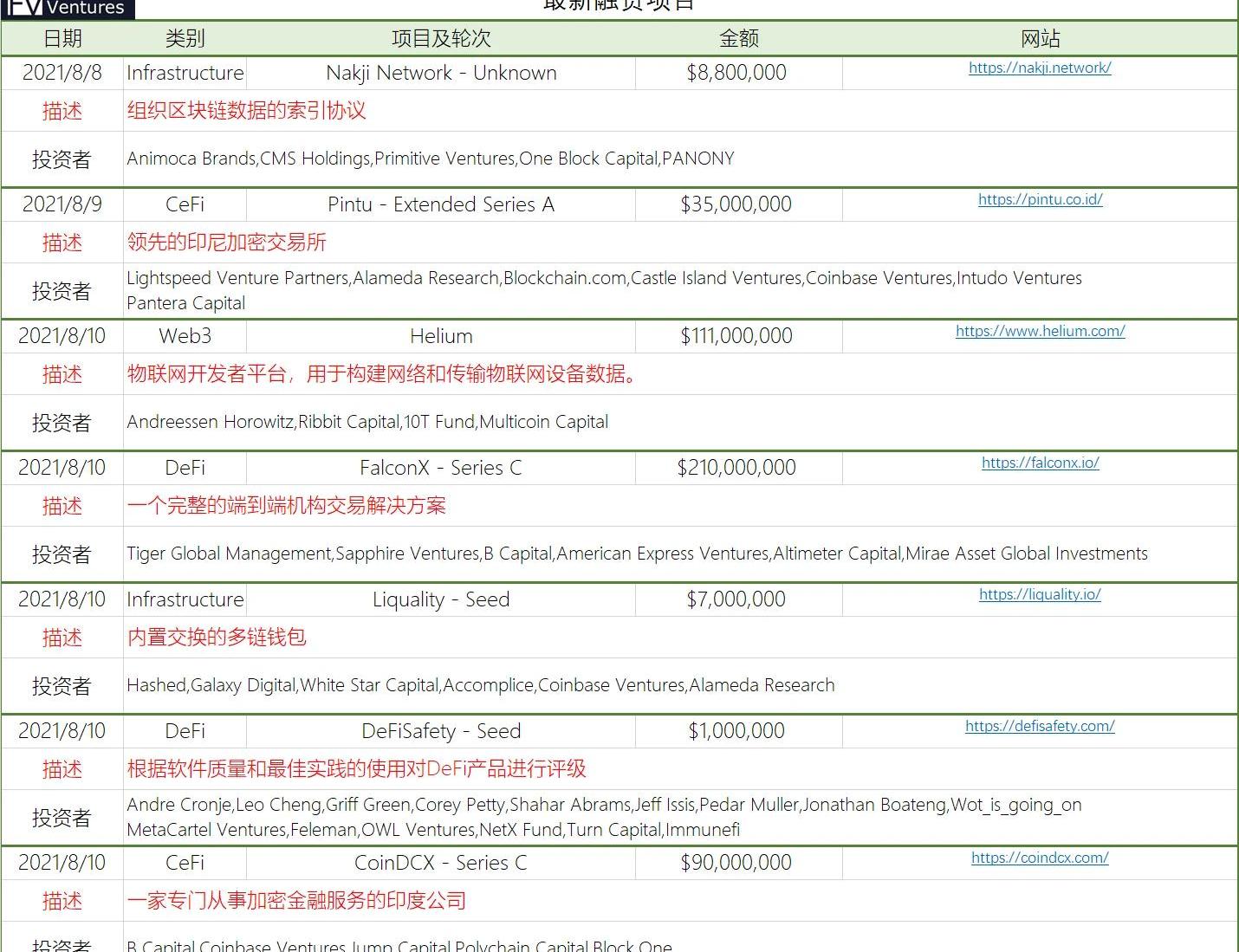Open the liquality.io website link

pos(1040,594)
